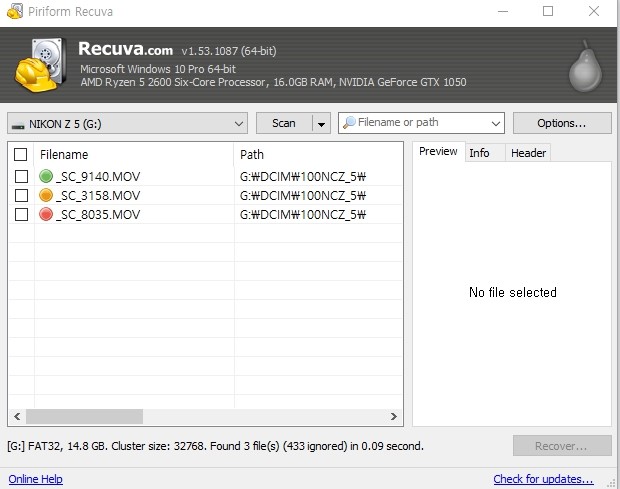Switch to the Preview tab
This screenshot has height=489, width=620.
click(438, 151)
